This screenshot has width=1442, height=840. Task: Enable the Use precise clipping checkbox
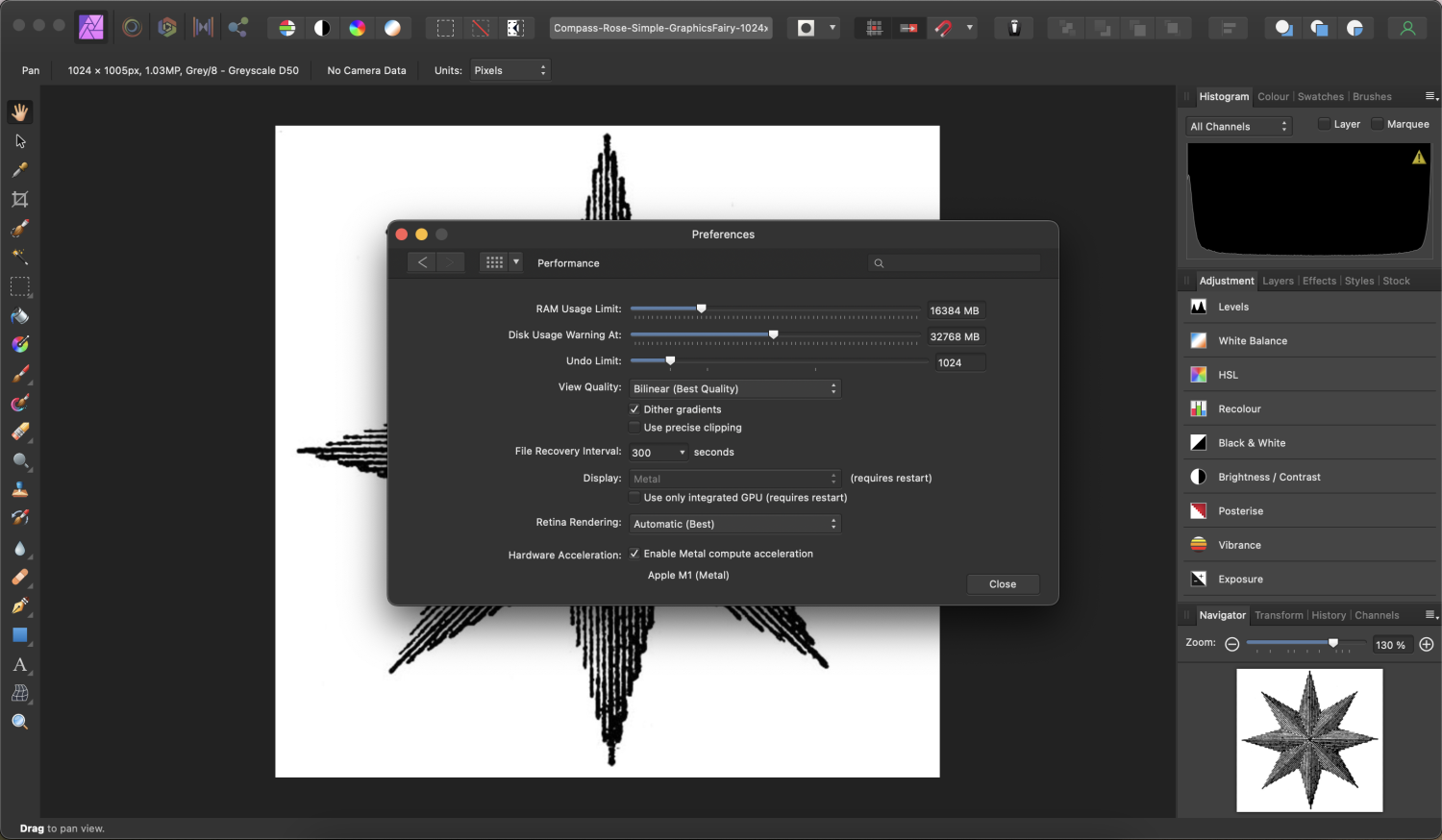pos(634,428)
